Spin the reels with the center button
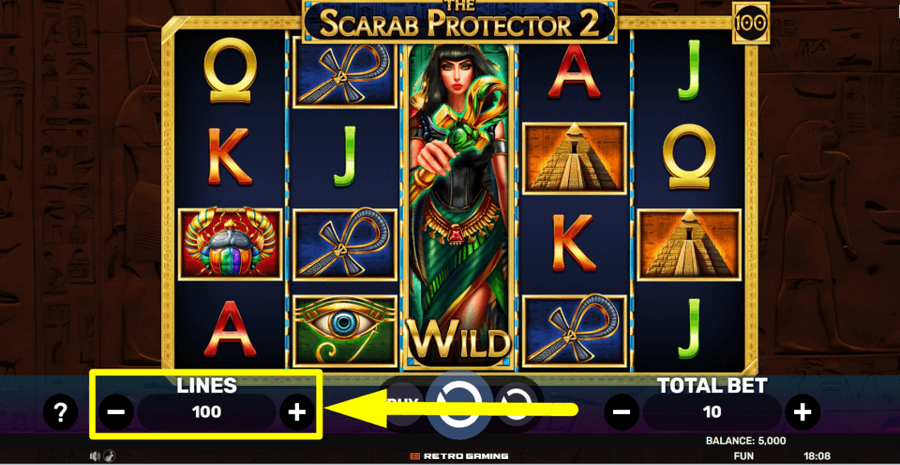 tap(459, 405)
